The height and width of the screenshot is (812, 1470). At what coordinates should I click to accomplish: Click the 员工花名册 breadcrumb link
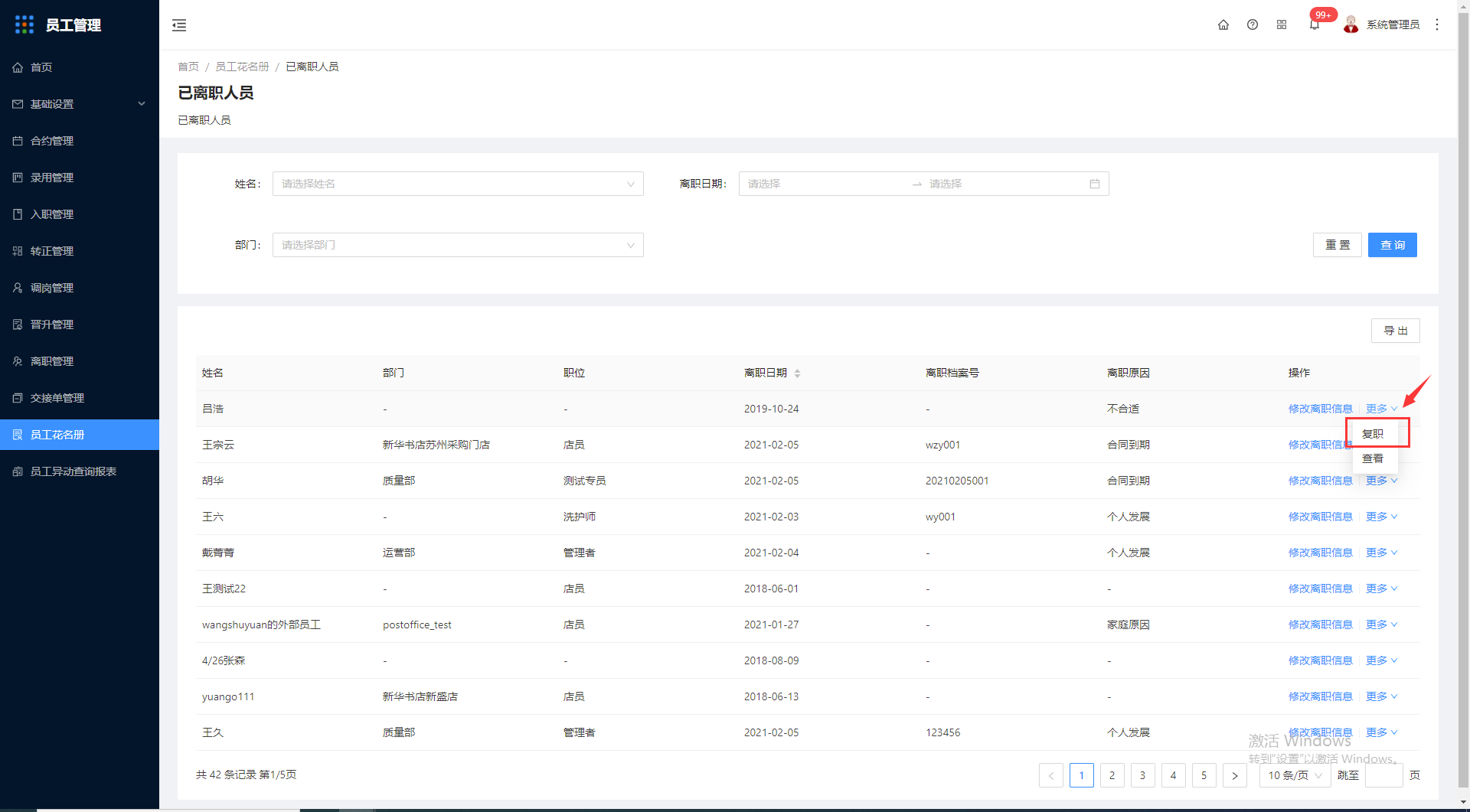[x=242, y=67]
